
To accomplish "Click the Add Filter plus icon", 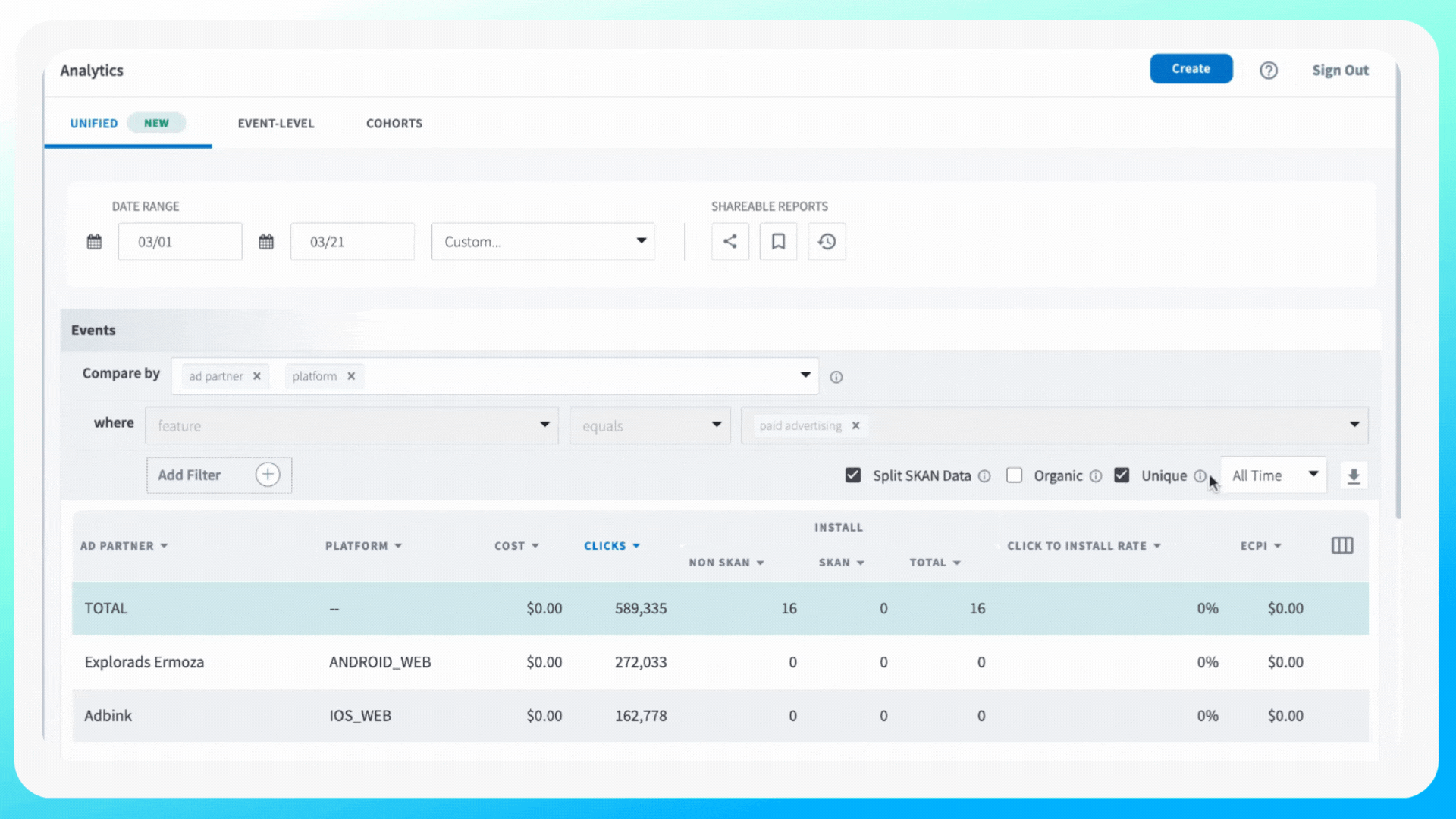I will [267, 474].
